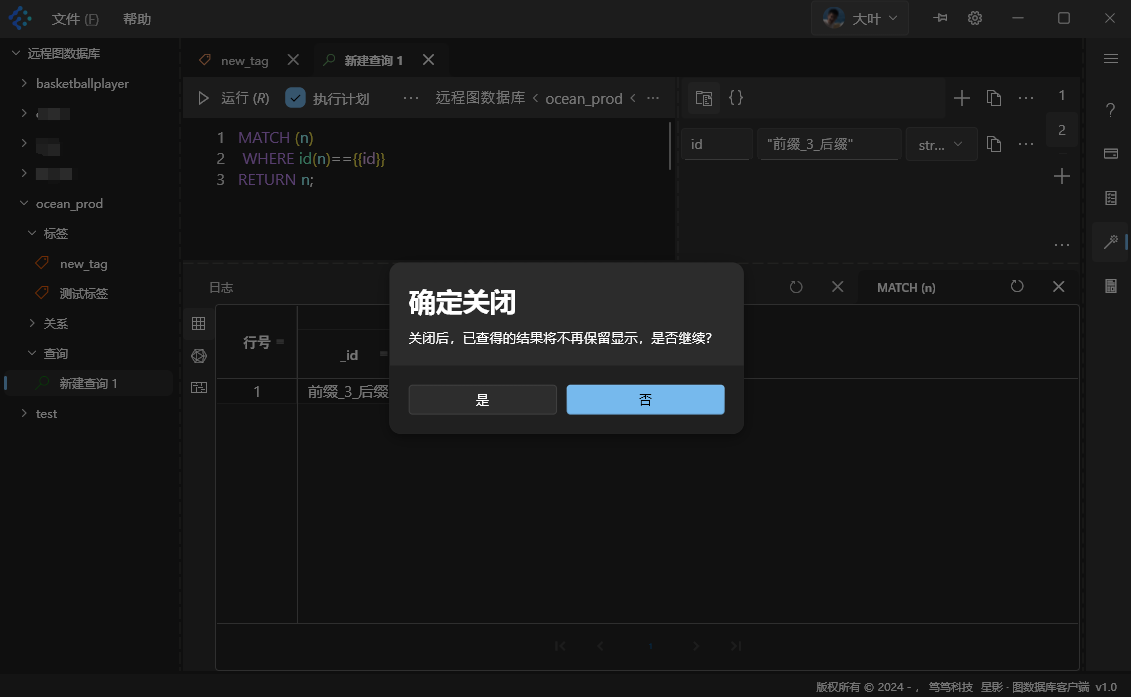Select 新建查询 1 in the sidebar tree
The image size is (1131, 697).
[88, 383]
